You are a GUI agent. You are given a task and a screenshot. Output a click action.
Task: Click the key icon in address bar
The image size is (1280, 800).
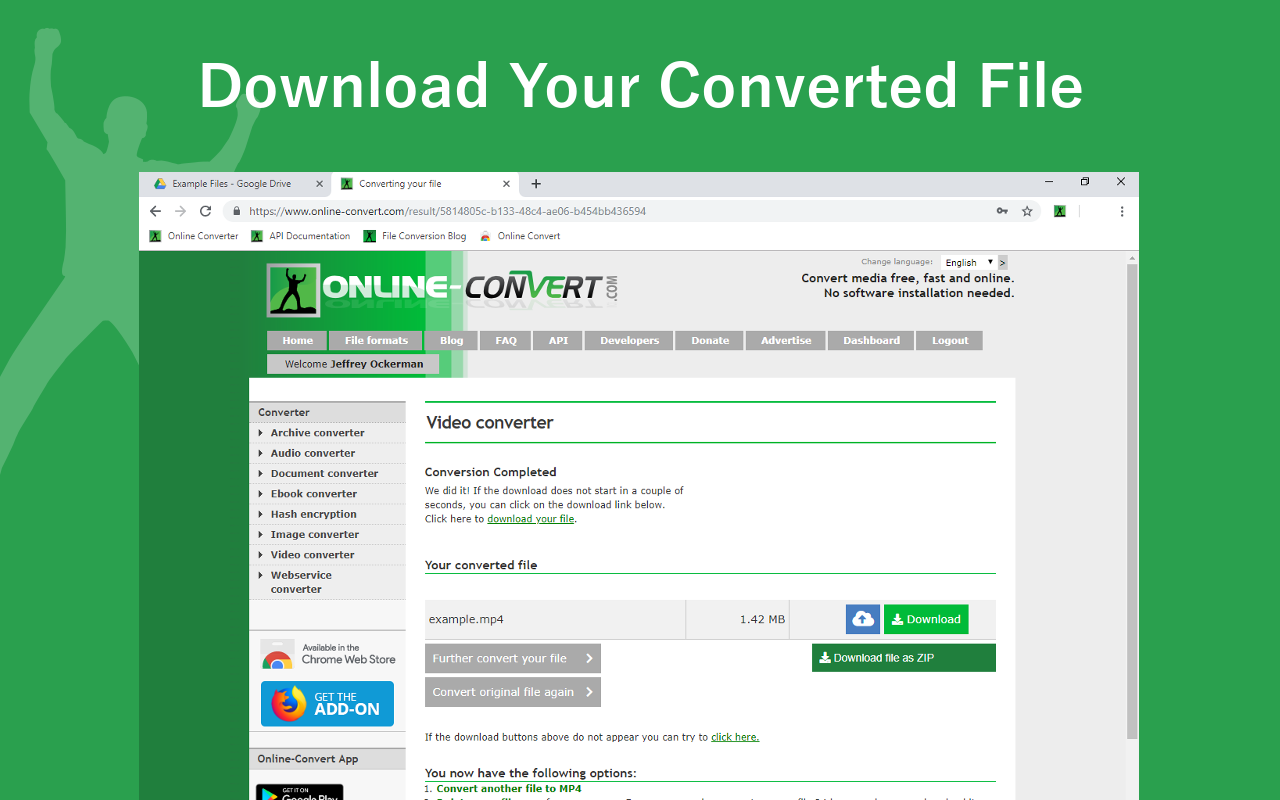click(x=1002, y=211)
